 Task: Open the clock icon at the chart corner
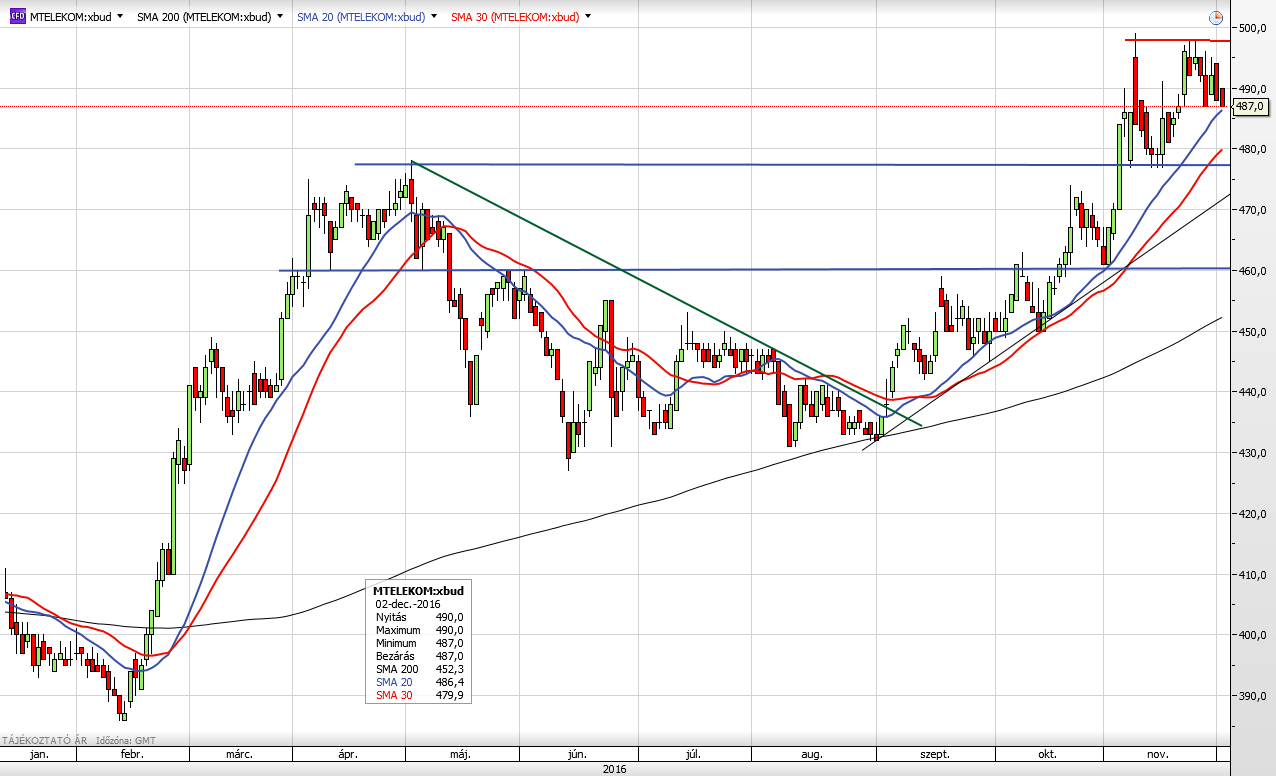(1215, 17)
